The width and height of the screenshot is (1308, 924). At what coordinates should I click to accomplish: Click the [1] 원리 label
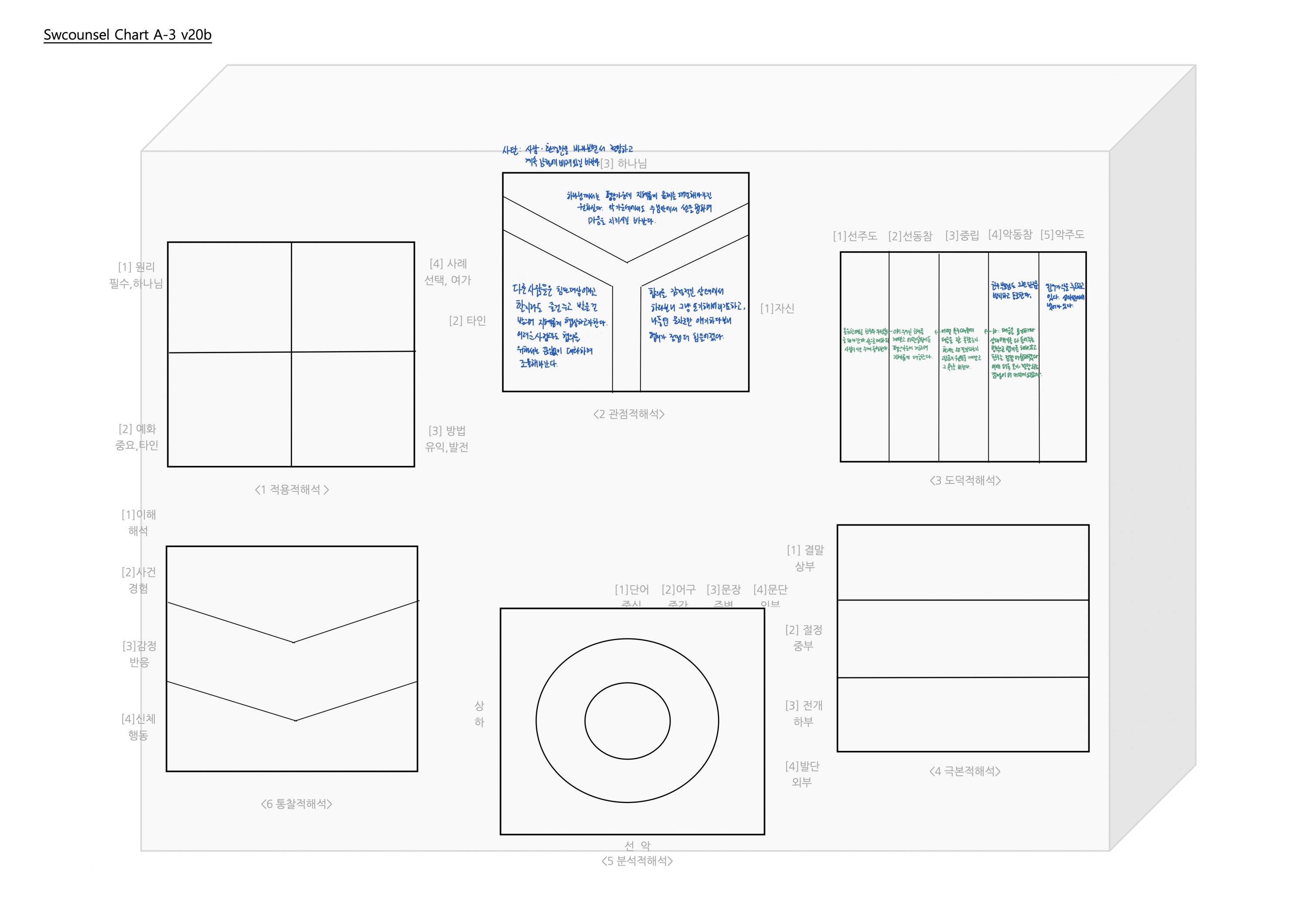click(x=136, y=266)
